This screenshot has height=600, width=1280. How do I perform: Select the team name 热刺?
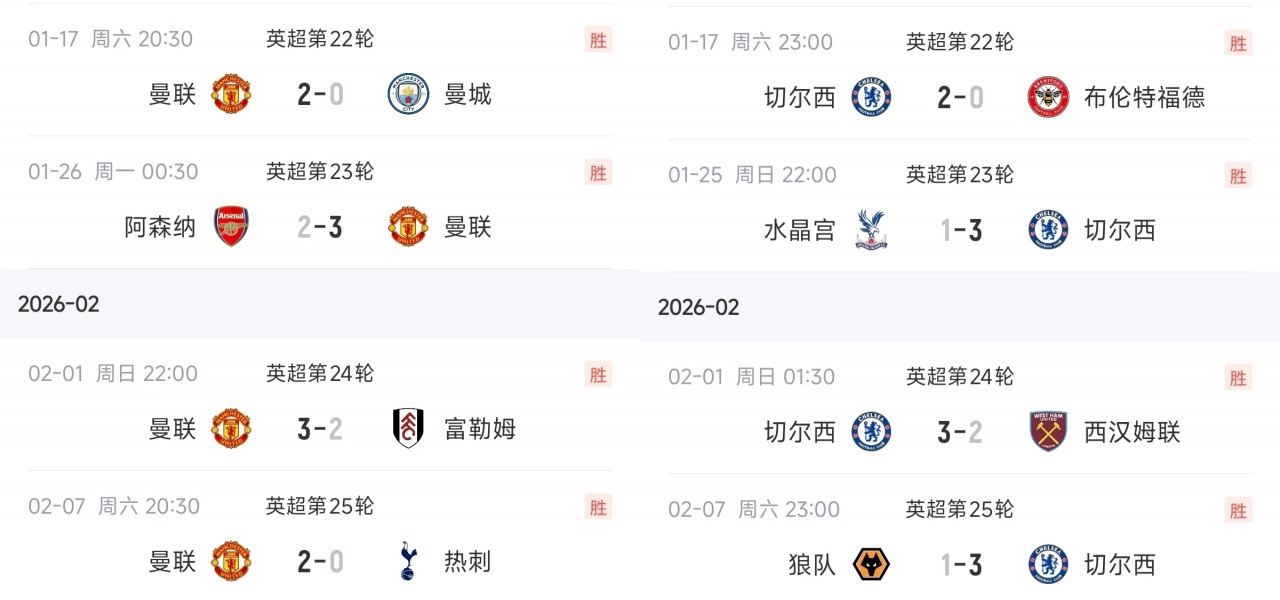click(467, 562)
